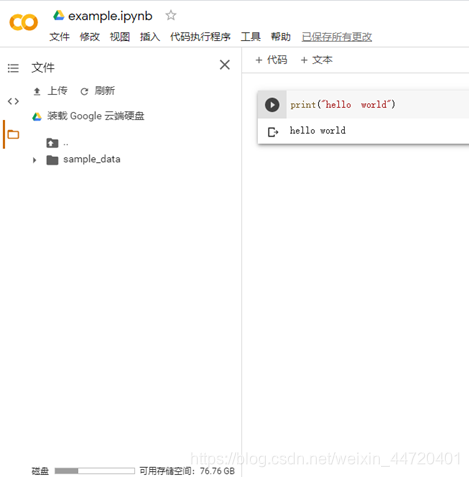Click the 文件 panel heading

pyautogui.click(x=43, y=68)
